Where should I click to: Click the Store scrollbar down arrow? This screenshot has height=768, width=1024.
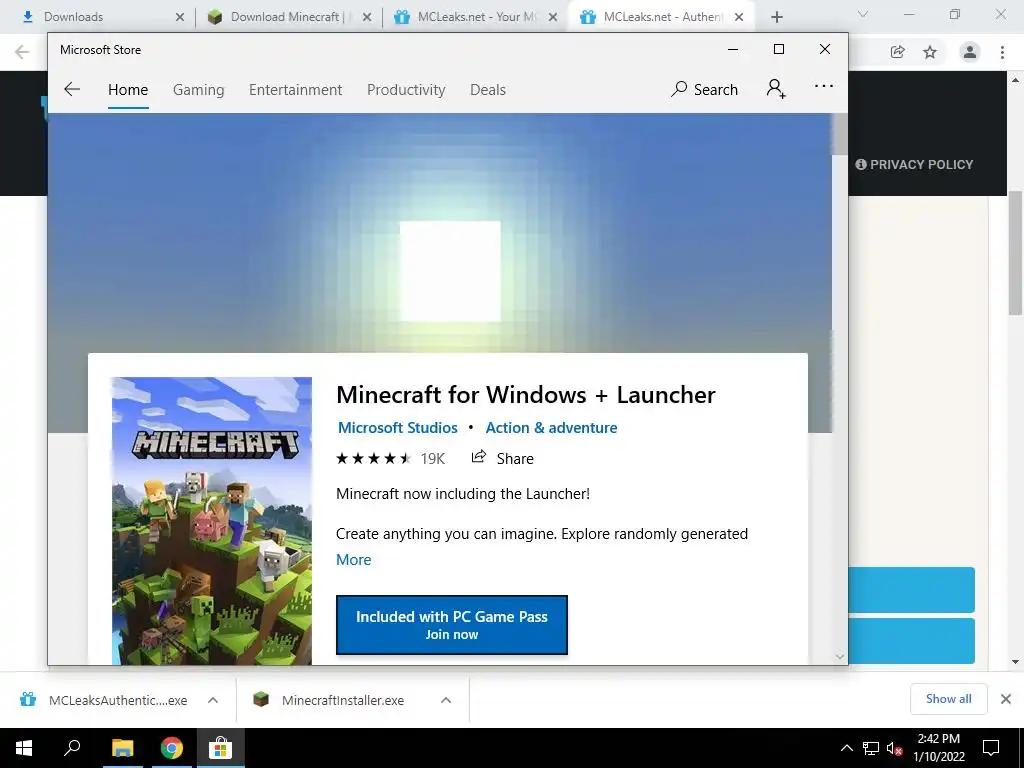click(840, 656)
